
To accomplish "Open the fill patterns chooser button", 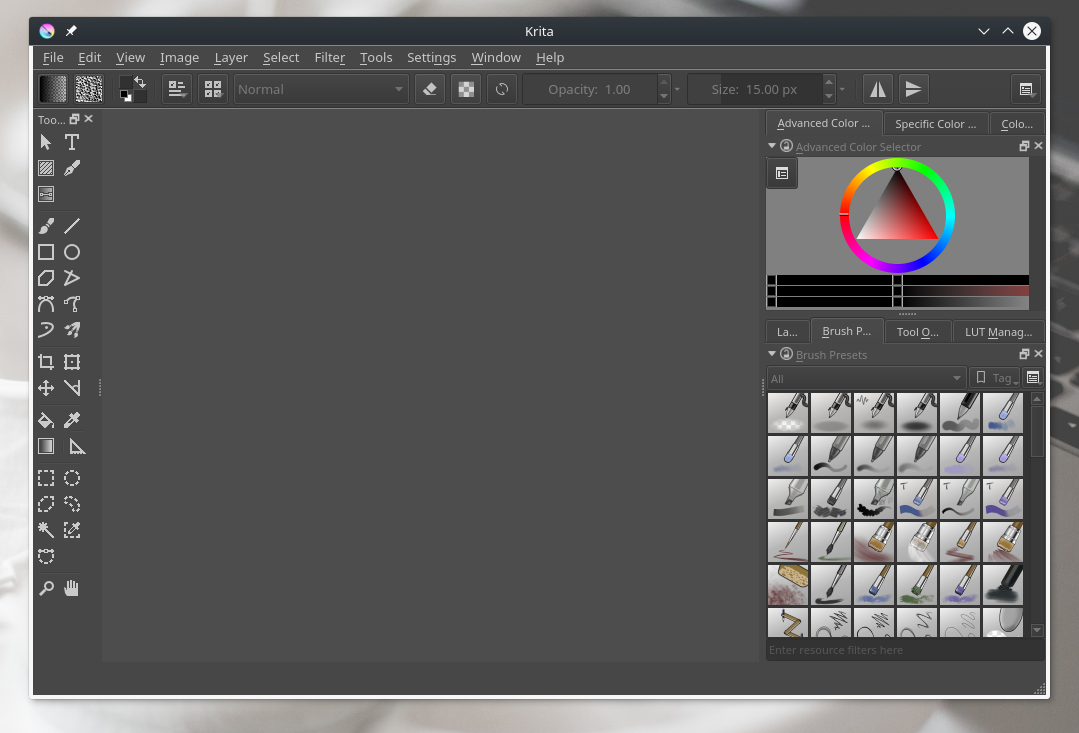I will [89, 89].
